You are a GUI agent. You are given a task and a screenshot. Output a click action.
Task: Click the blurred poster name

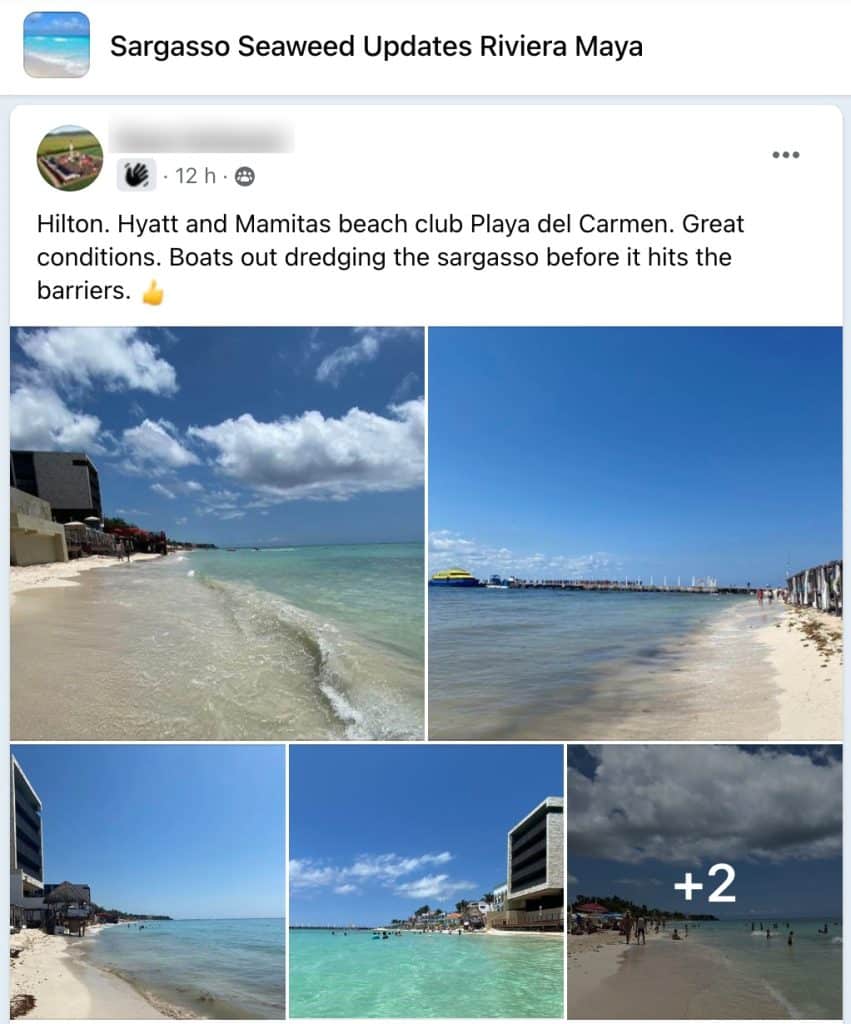click(202, 138)
